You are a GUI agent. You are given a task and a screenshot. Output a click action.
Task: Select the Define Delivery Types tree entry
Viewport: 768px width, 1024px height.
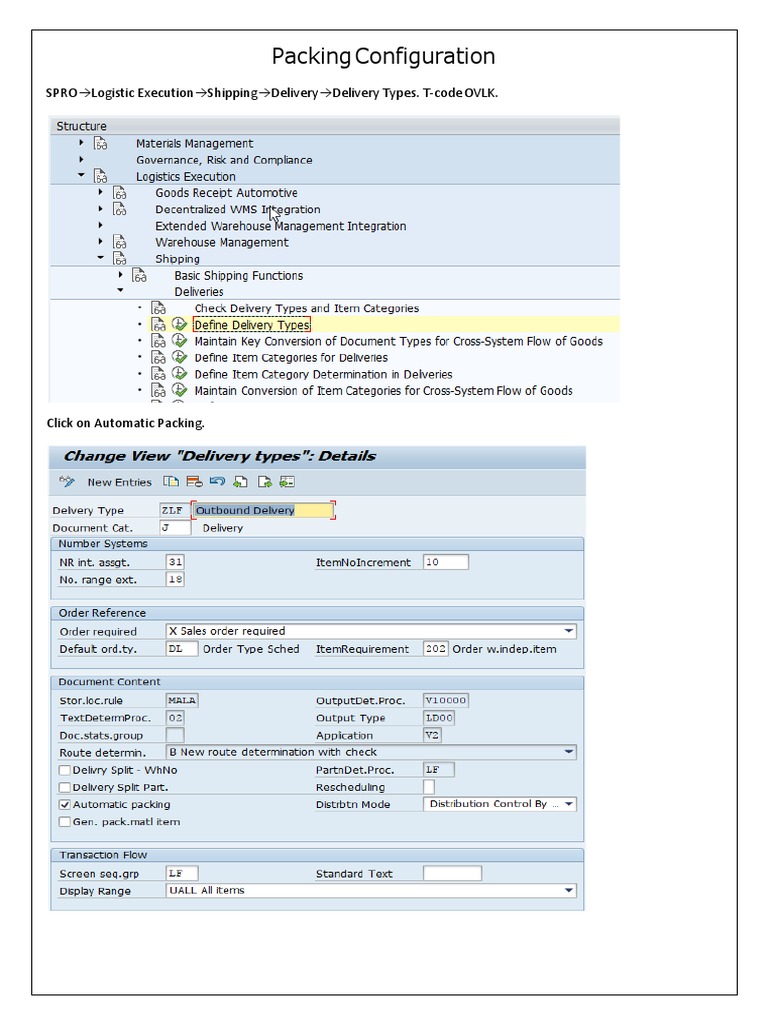(x=252, y=325)
